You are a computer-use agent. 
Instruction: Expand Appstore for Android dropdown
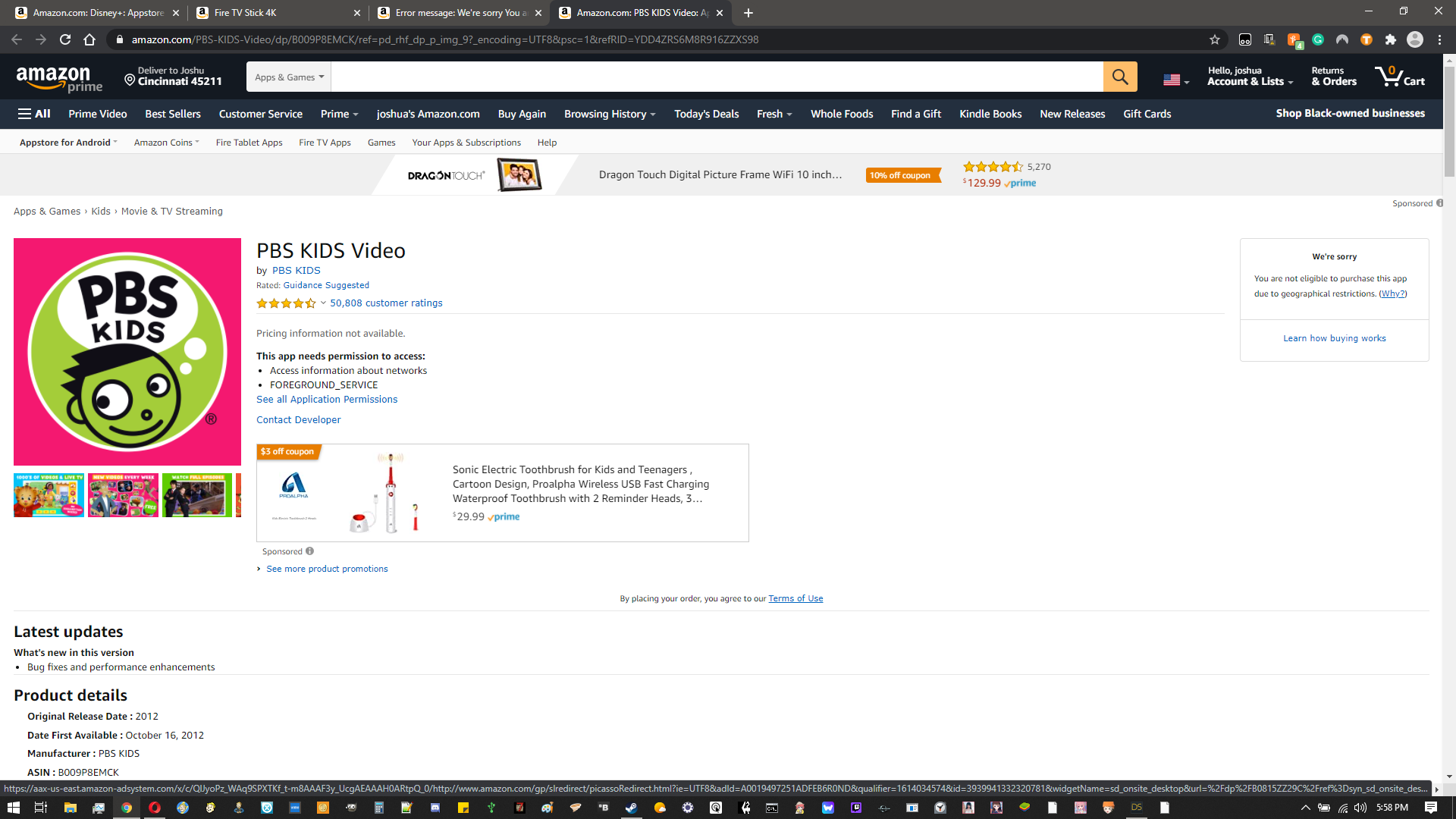68,143
